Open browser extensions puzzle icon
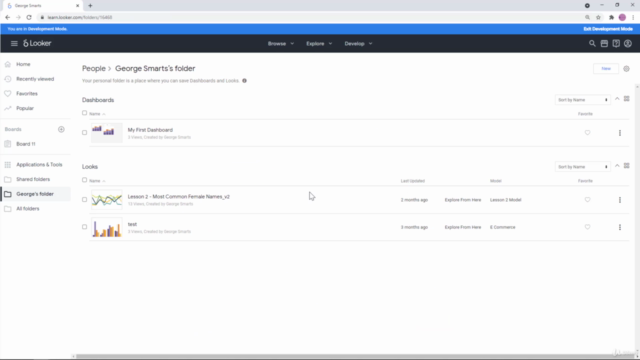The height and width of the screenshot is (360, 640). (611, 18)
